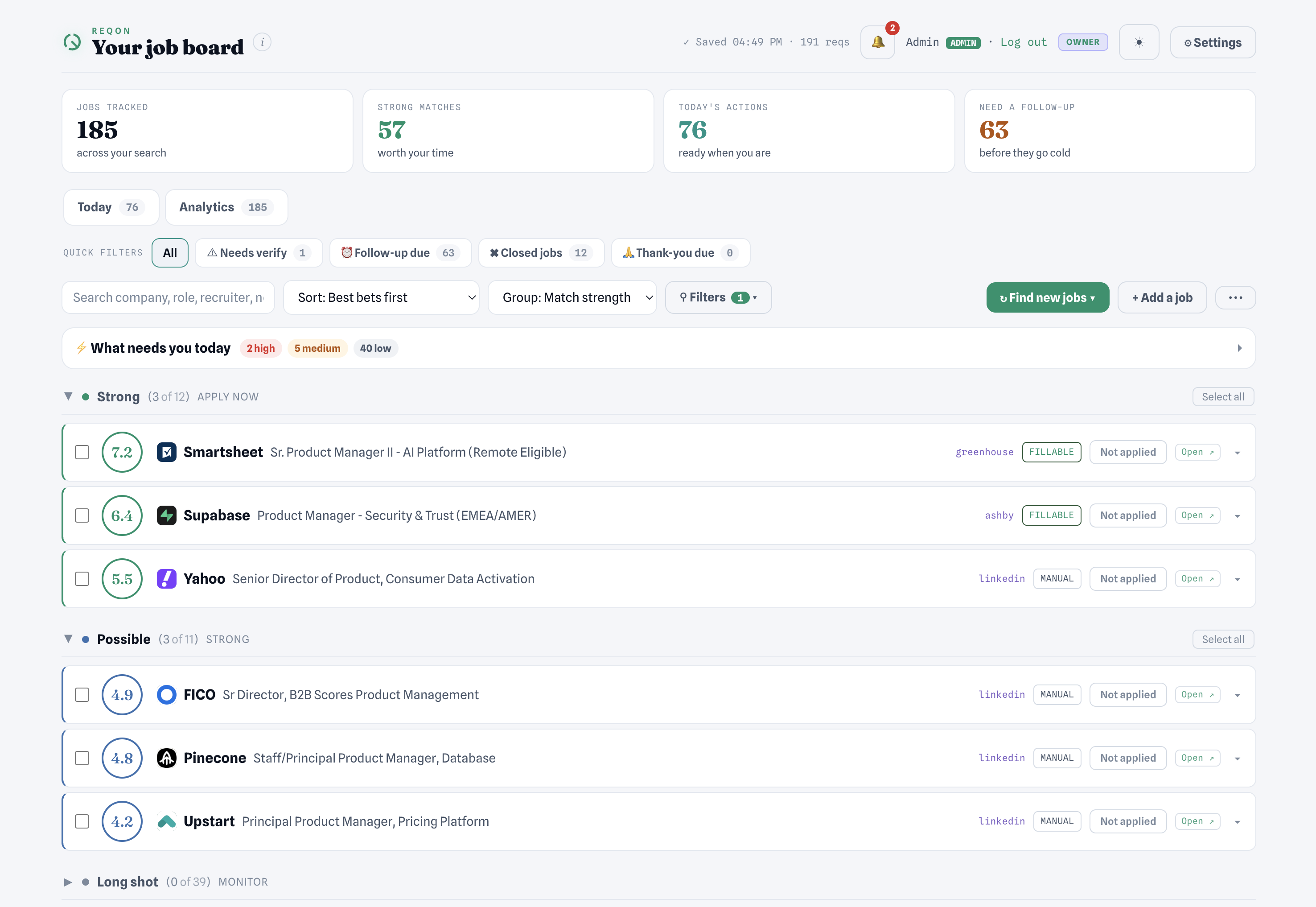Expand the Smartsheet row details arrow
The image size is (1316, 907).
tap(1237, 453)
